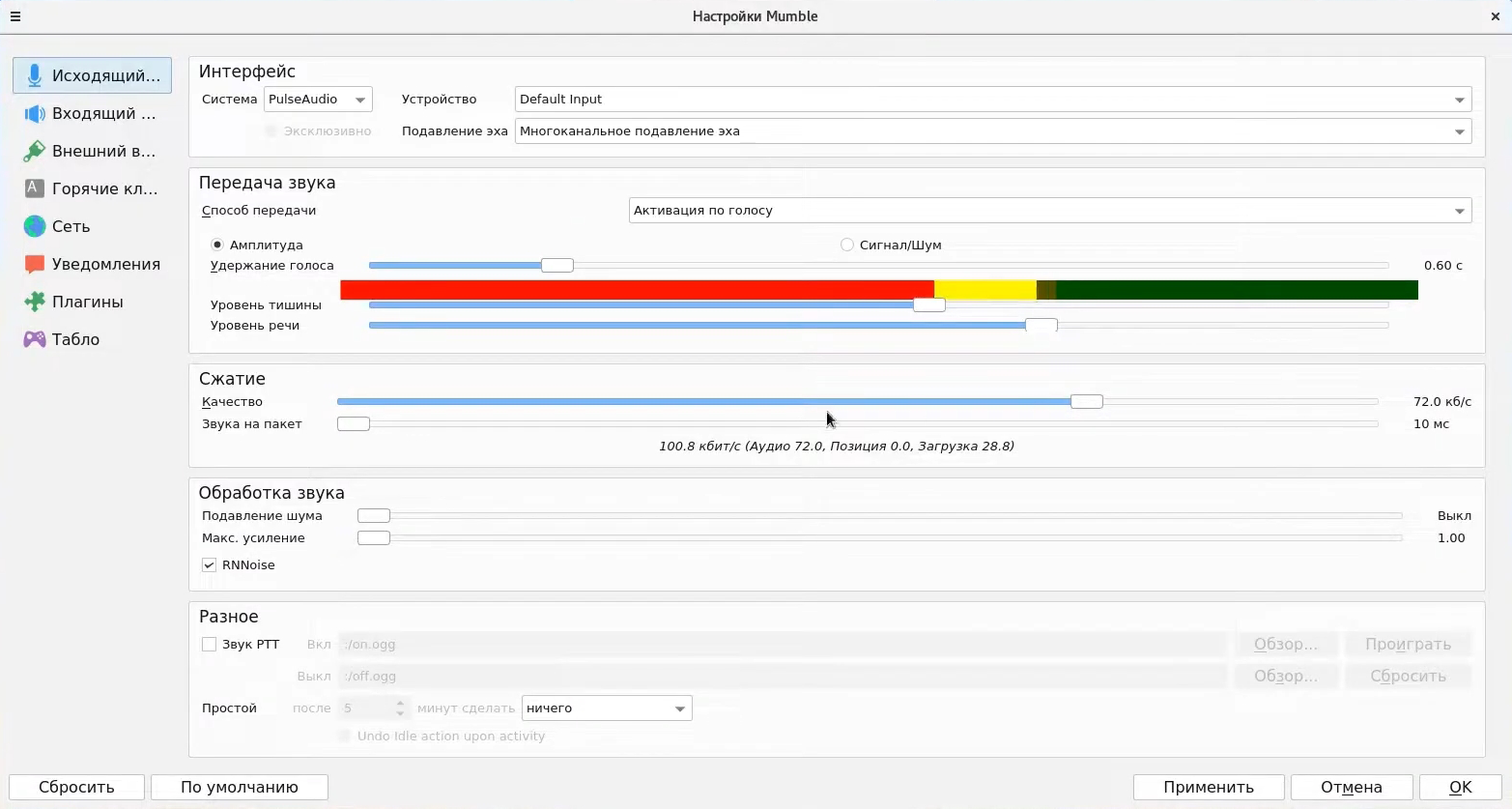
Task: Uncheck the RNNoise checkbox
Action: coord(209,565)
